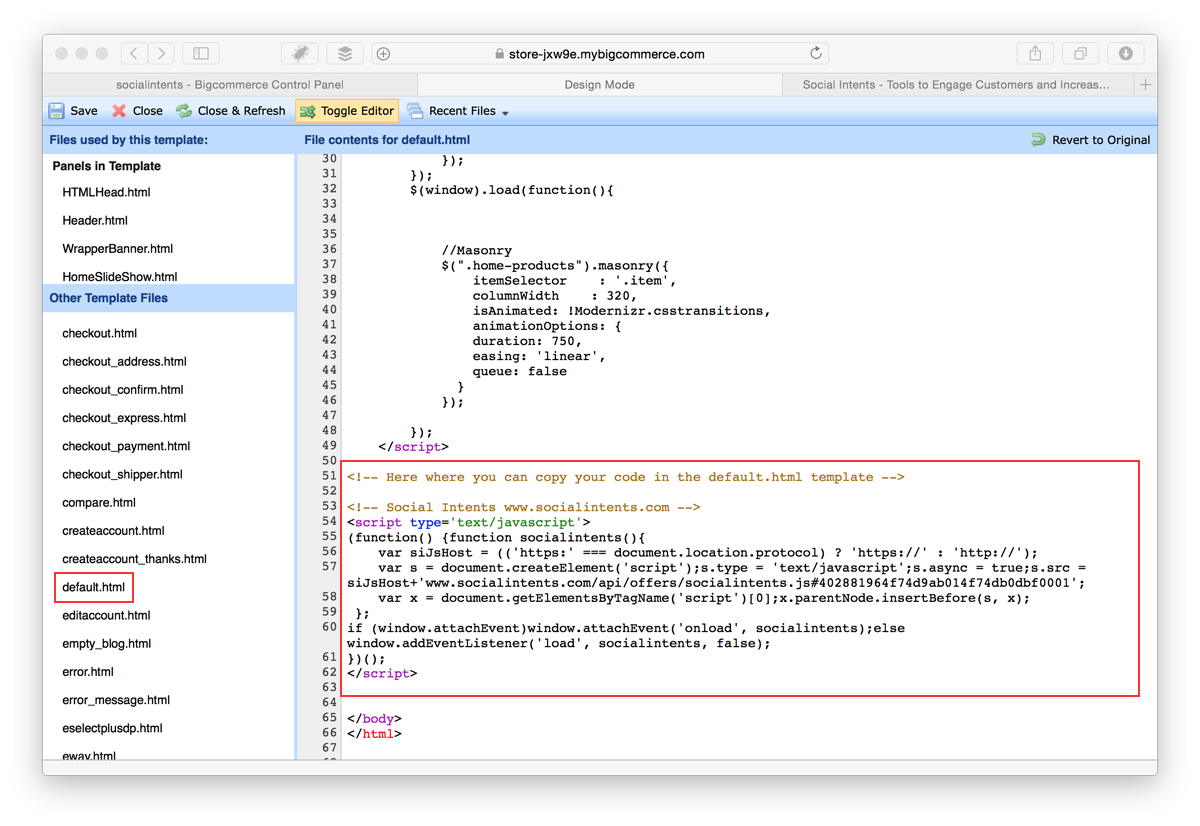This screenshot has width=1200, height=826.
Task: Open compare.html template file
Action: coord(98,502)
